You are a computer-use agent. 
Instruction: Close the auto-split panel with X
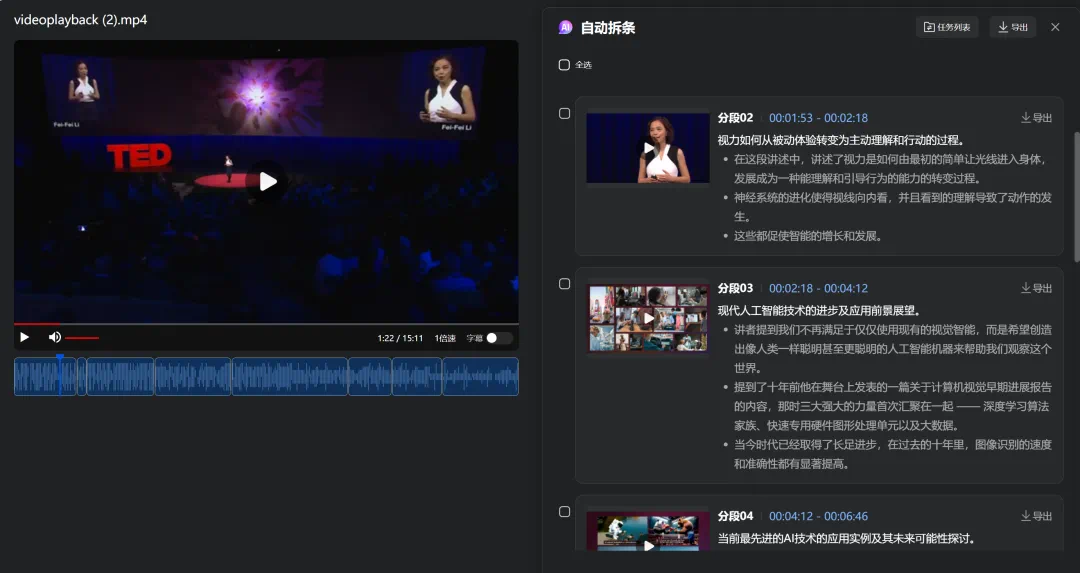[x=1055, y=28]
